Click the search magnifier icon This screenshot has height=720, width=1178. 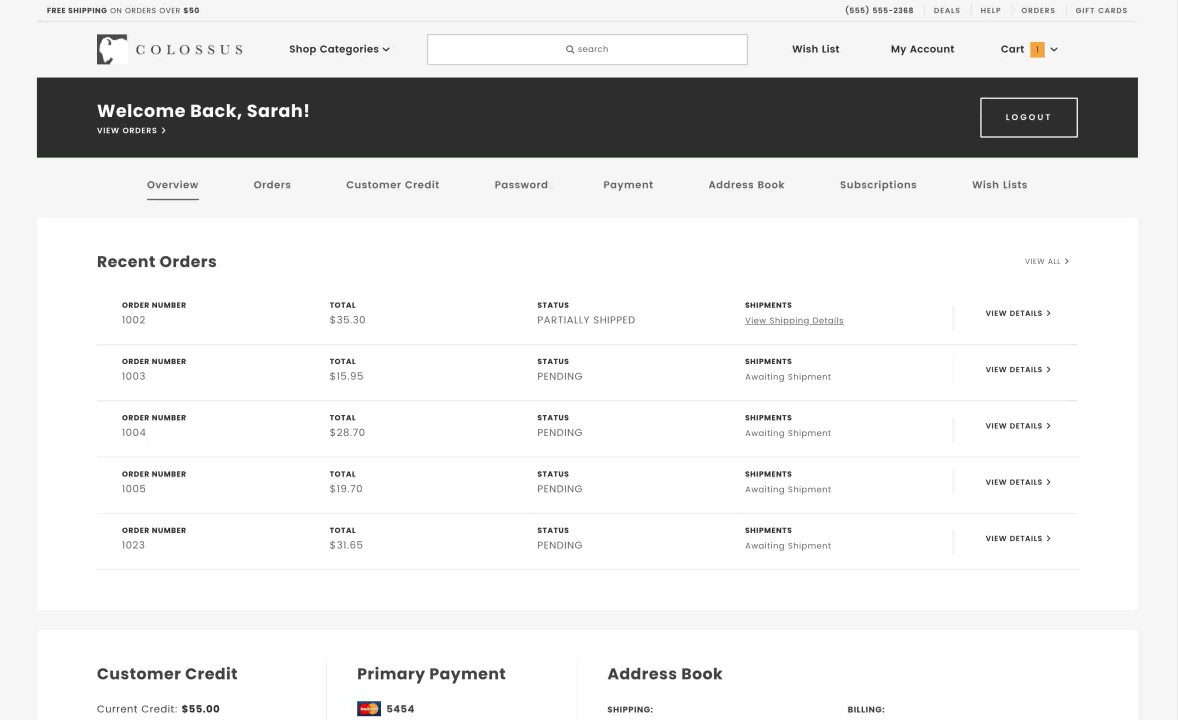click(570, 49)
